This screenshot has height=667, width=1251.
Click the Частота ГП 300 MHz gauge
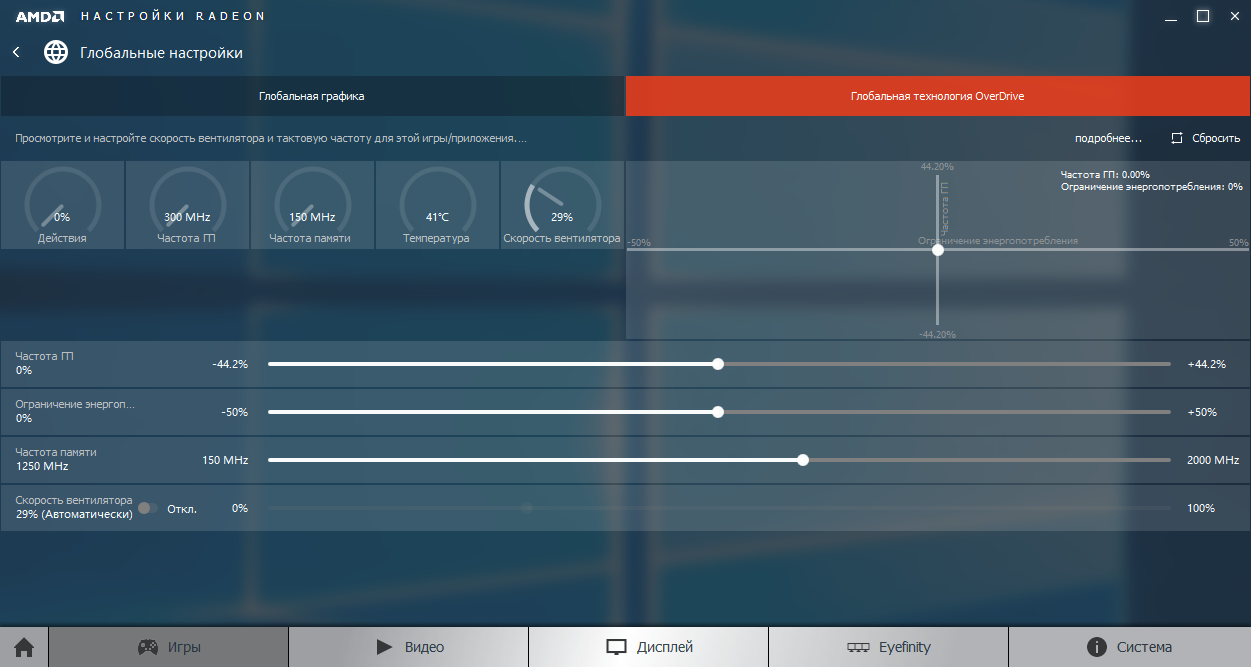(187, 205)
